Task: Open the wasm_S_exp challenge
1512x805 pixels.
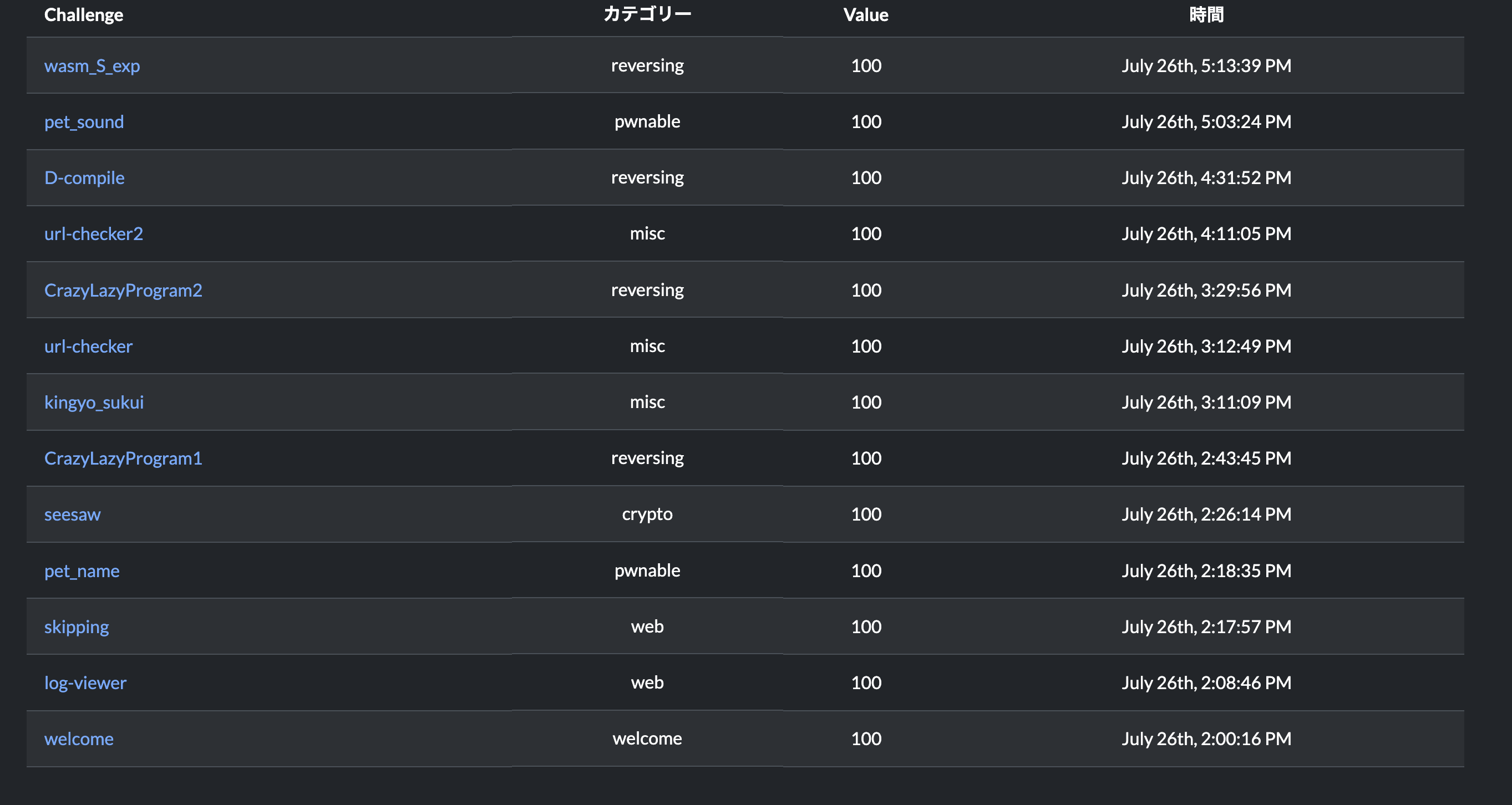Action: [92, 66]
